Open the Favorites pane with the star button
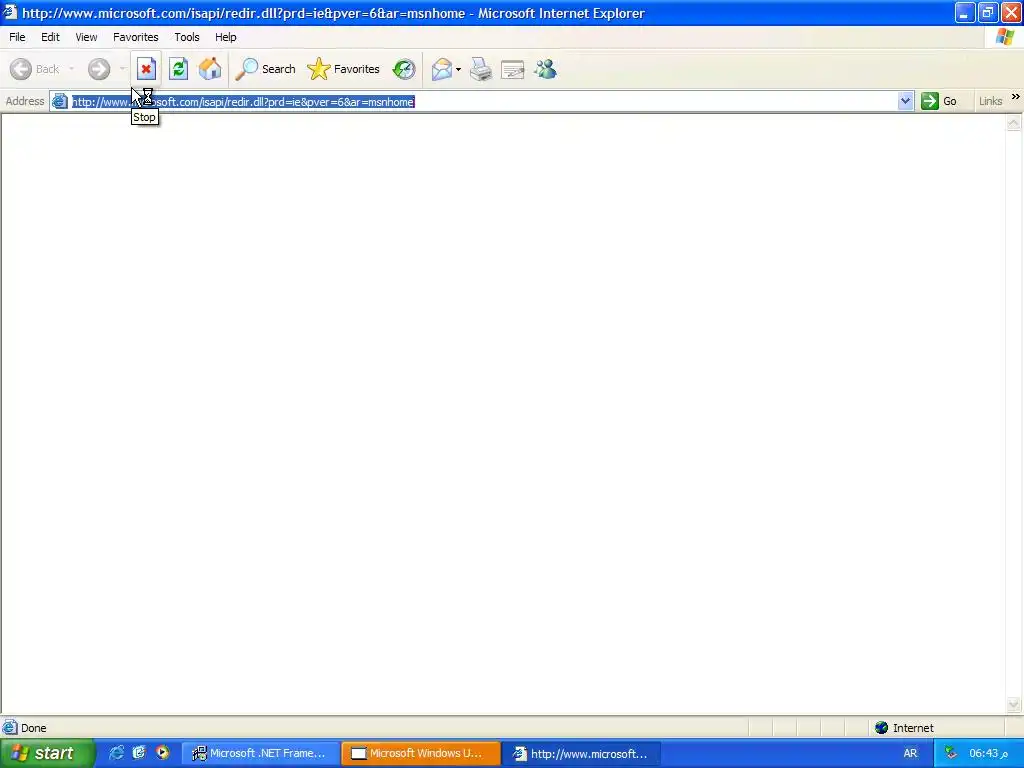 point(344,69)
